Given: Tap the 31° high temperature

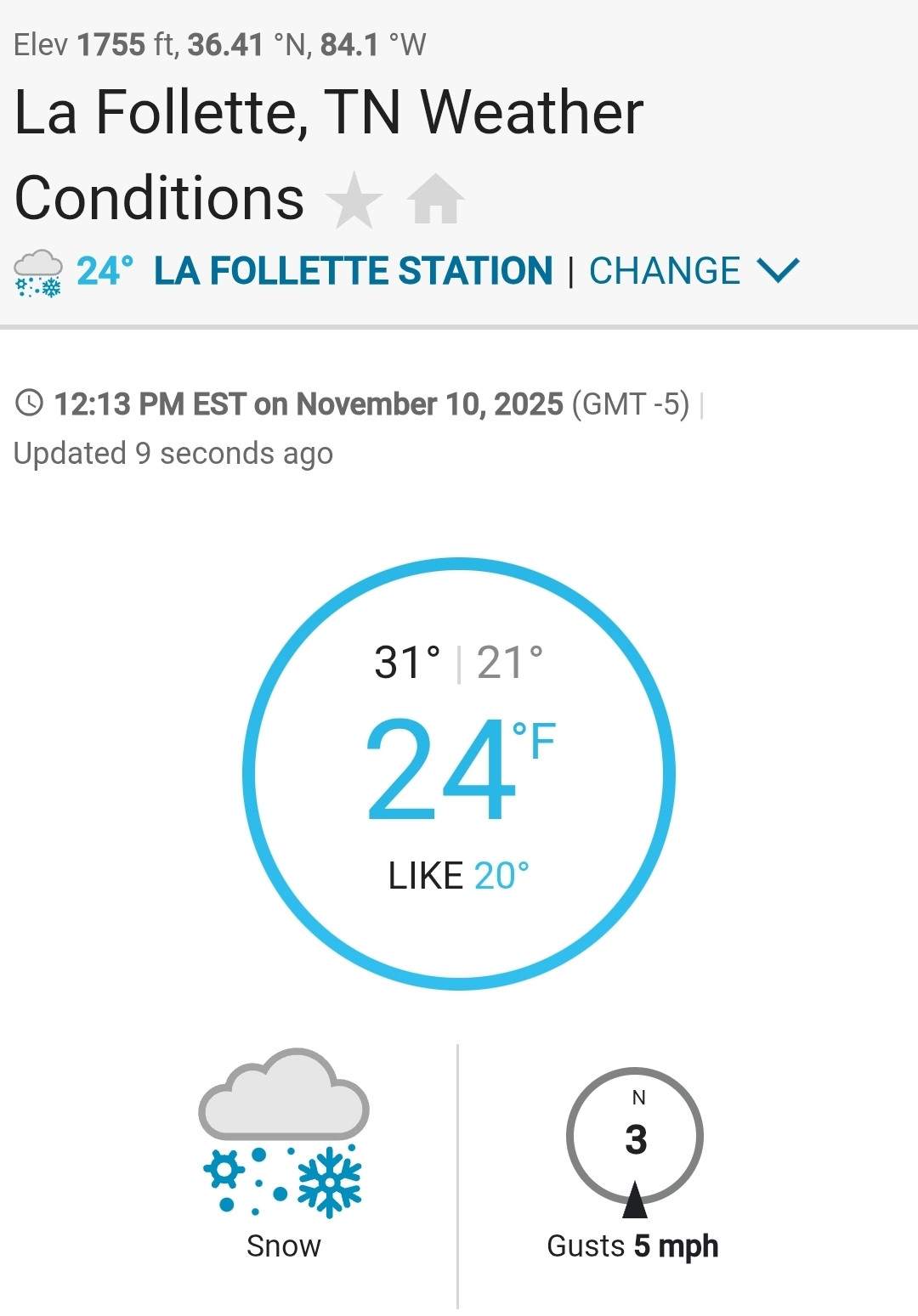Looking at the screenshot, I should tap(407, 663).
